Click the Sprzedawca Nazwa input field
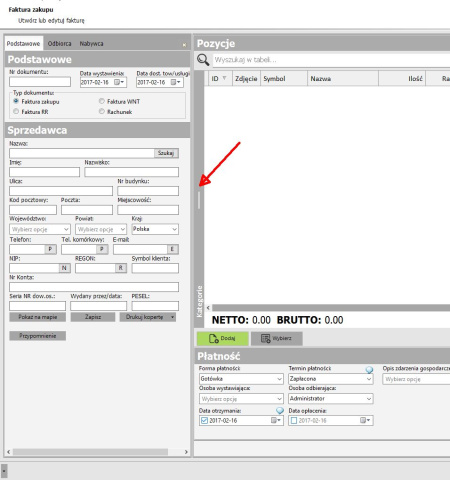The width and height of the screenshot is (450, 480). 82,153
